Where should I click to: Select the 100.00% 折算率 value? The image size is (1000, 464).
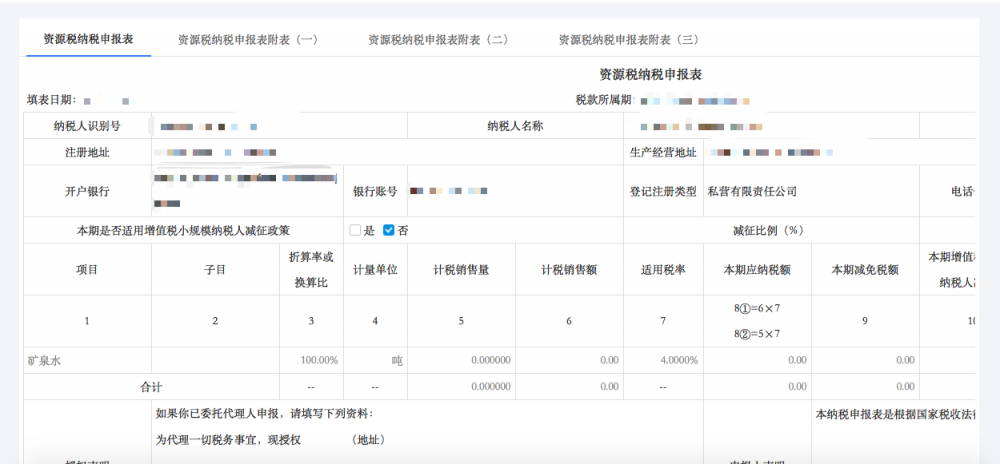click(x=319, y=360)
